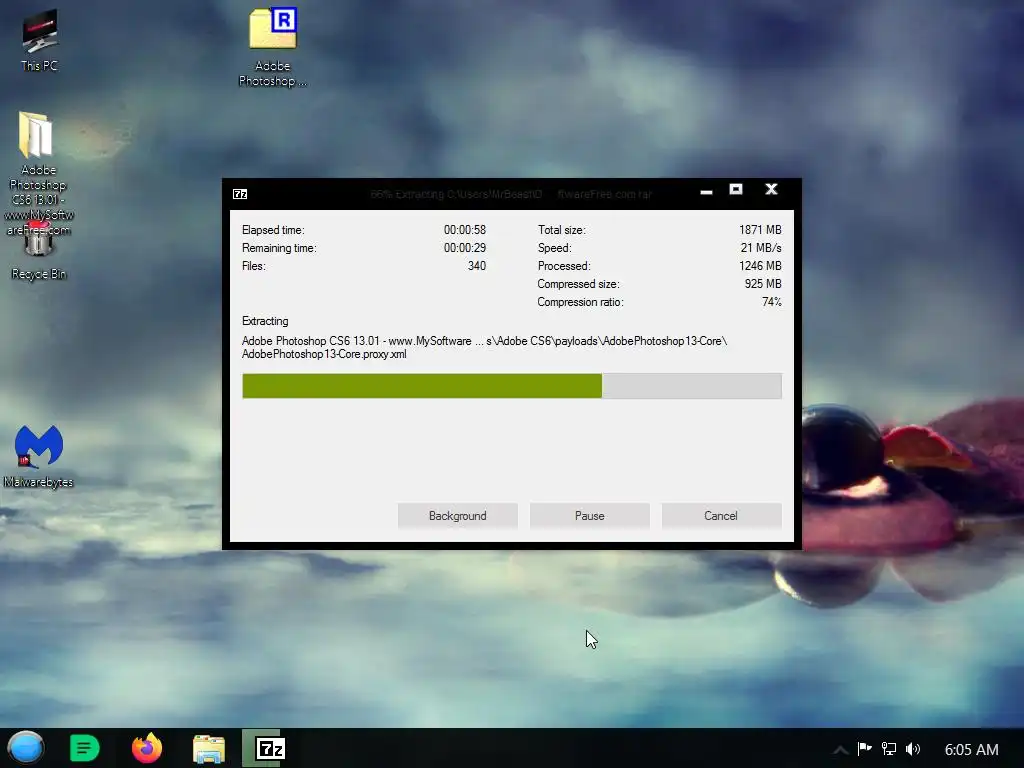Viewport: 1024px width, 768px height.
Task: Launch Malwarebytes from the desktop
Action: coord(39,456)
